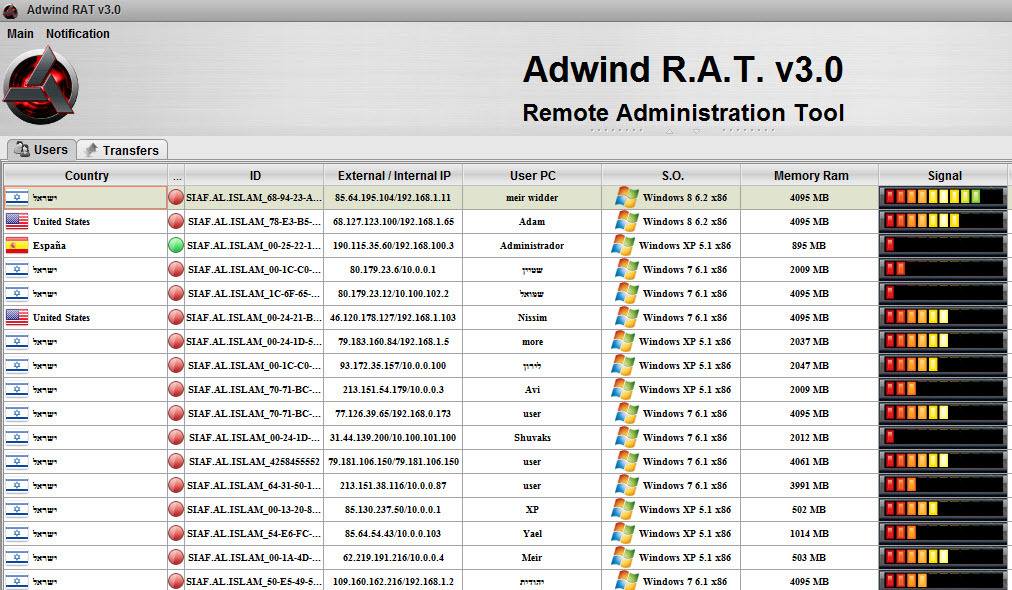Select the 4061 MB memory cell
The height and width of the screenshot is (590, 1012).
coord(809,462)
